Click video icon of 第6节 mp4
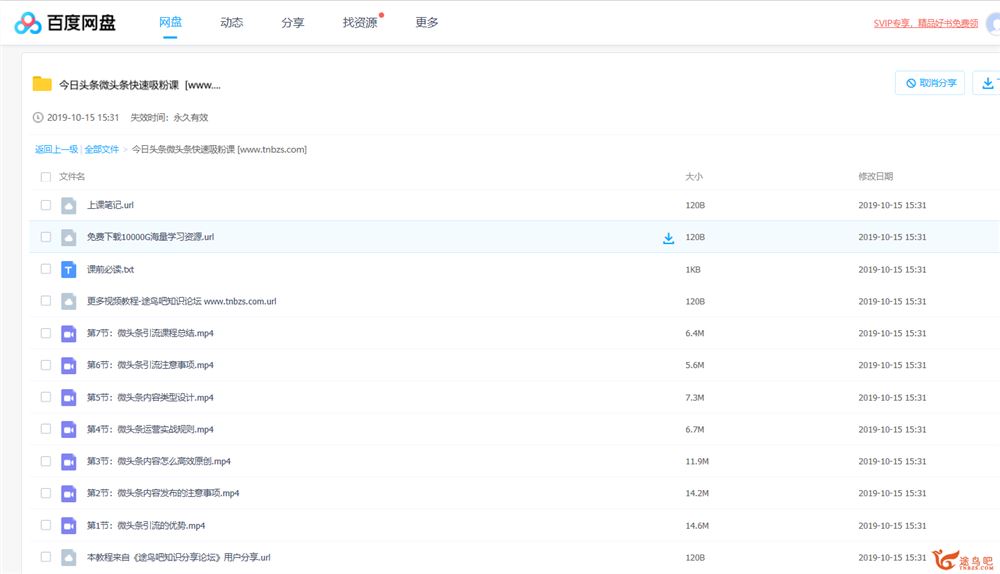 (x=68, y=365)
